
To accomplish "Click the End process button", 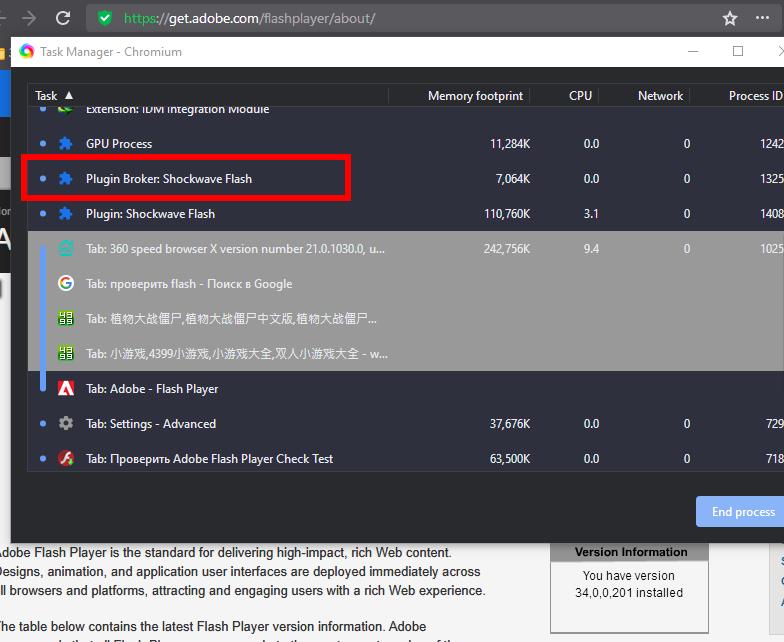I will [740, 512].
